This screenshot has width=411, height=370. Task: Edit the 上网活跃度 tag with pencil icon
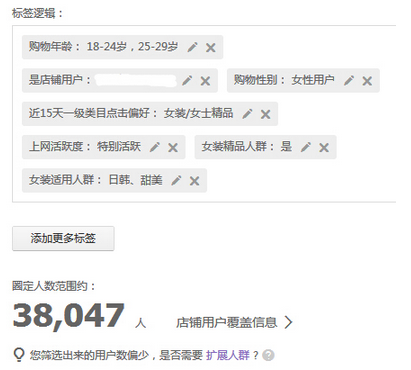pos(155,147)
